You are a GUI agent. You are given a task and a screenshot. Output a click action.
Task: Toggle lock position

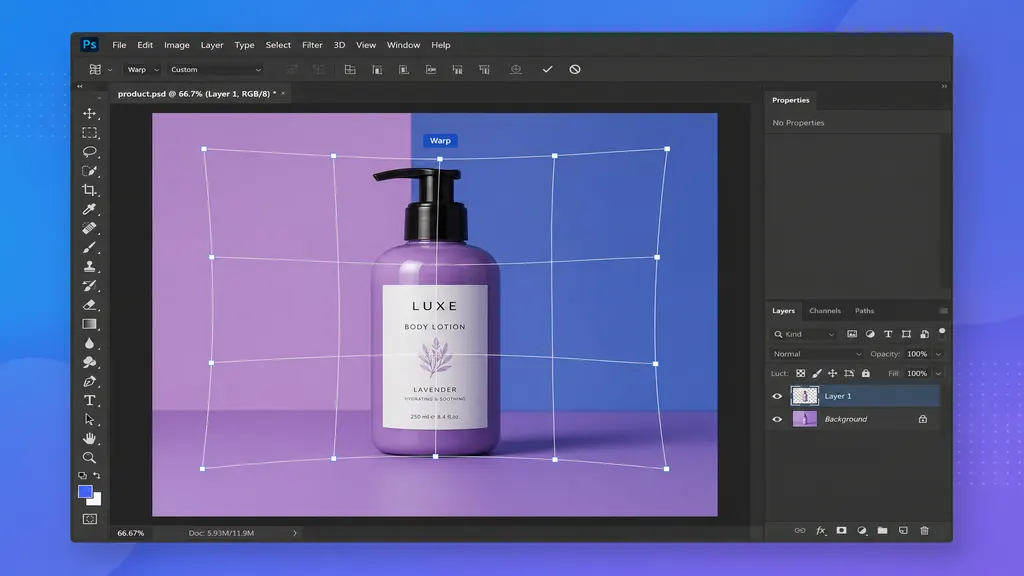pos(832,374)
